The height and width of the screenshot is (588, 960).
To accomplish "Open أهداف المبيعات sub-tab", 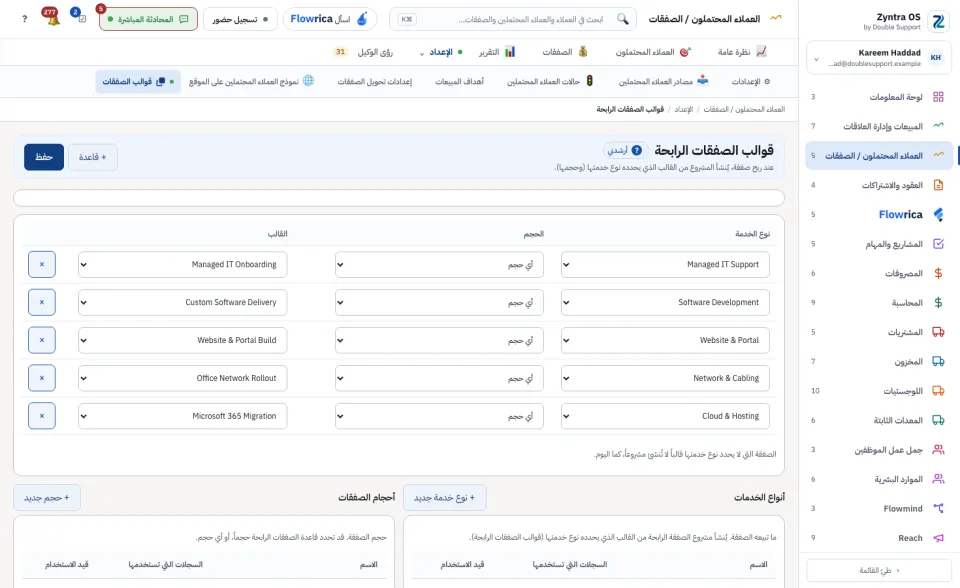I will [x=459, y=81].
